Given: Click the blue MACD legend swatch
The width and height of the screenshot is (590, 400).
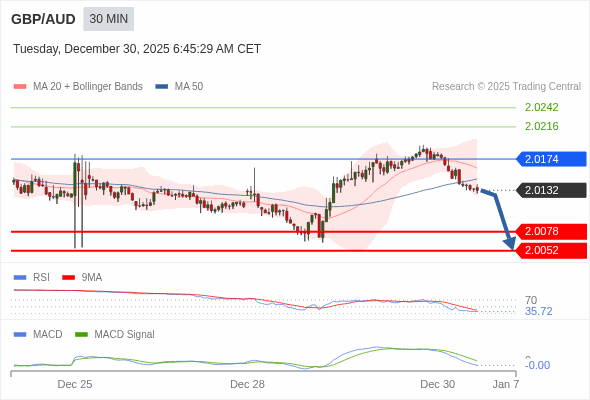Looking at the screenshot, I should pyautogui.click(x=20, y=335).
